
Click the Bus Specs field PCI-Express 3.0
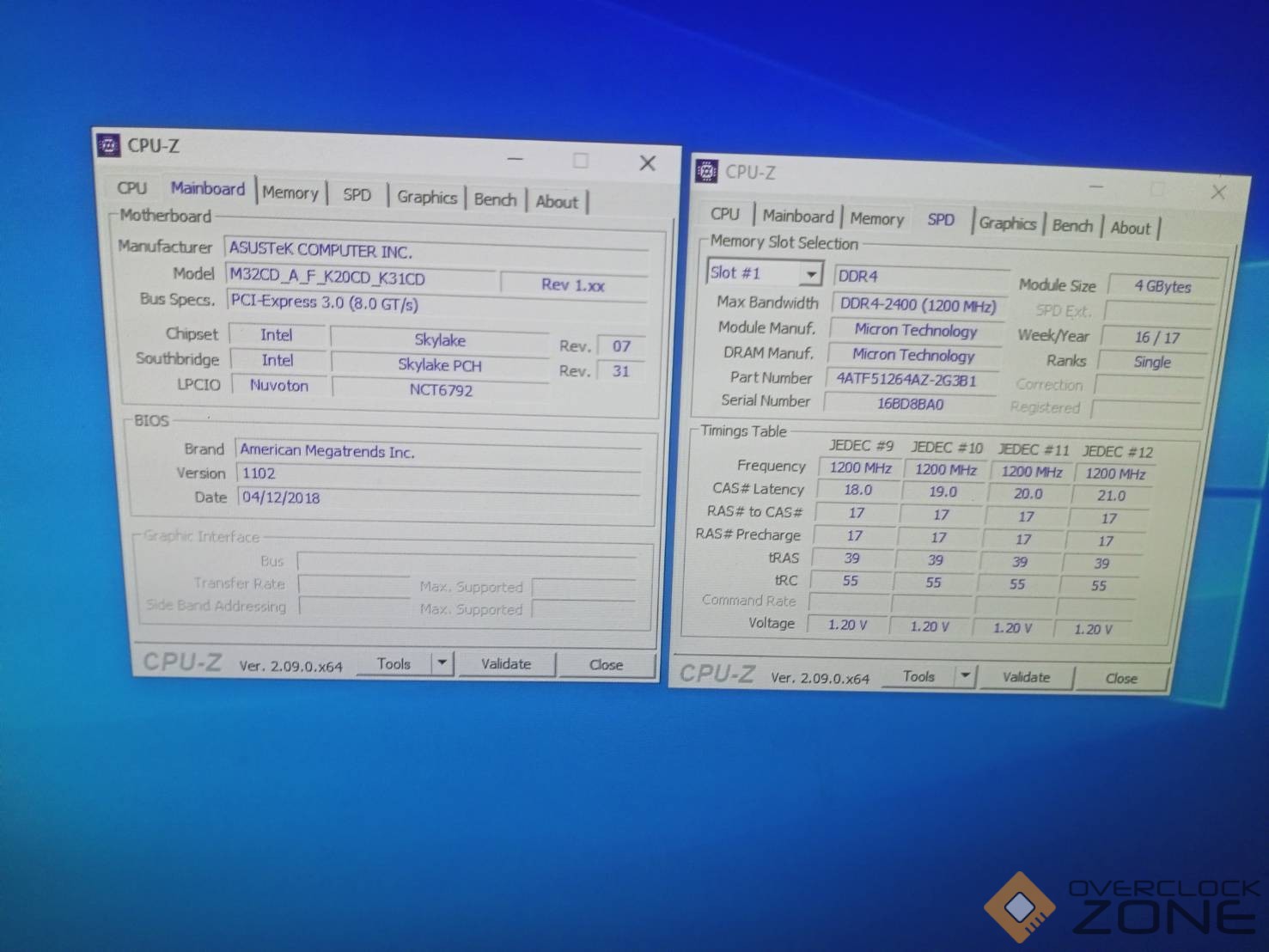438,303
